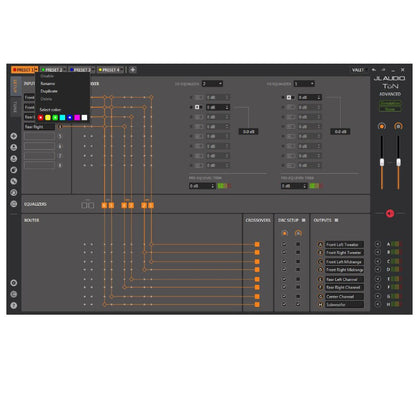Switch to the PRESET 2 tab

[54, 70]
